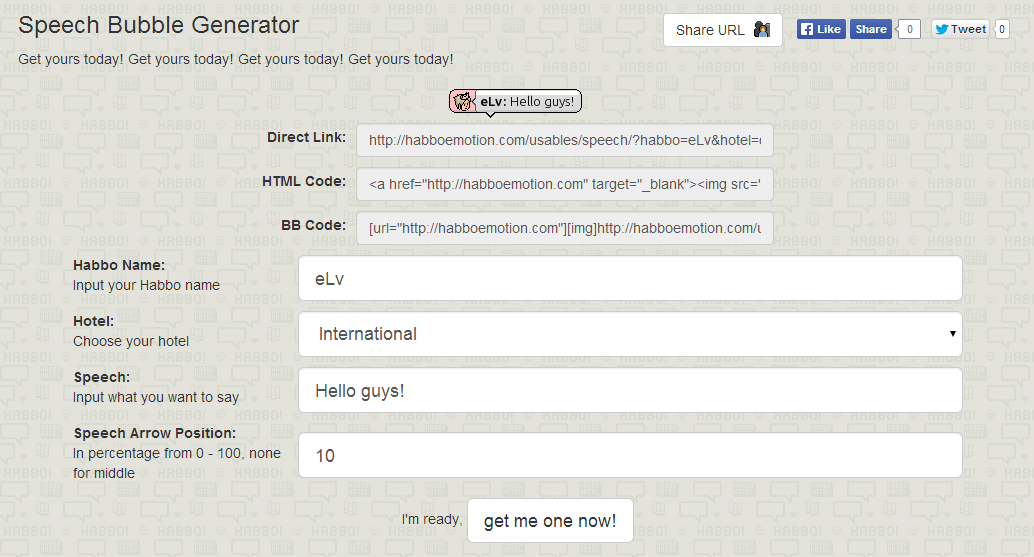The width and height of the screenshot is (1034, 557).
Task: Click the Habbo Name input containing eLv
Action: [630, 278]
